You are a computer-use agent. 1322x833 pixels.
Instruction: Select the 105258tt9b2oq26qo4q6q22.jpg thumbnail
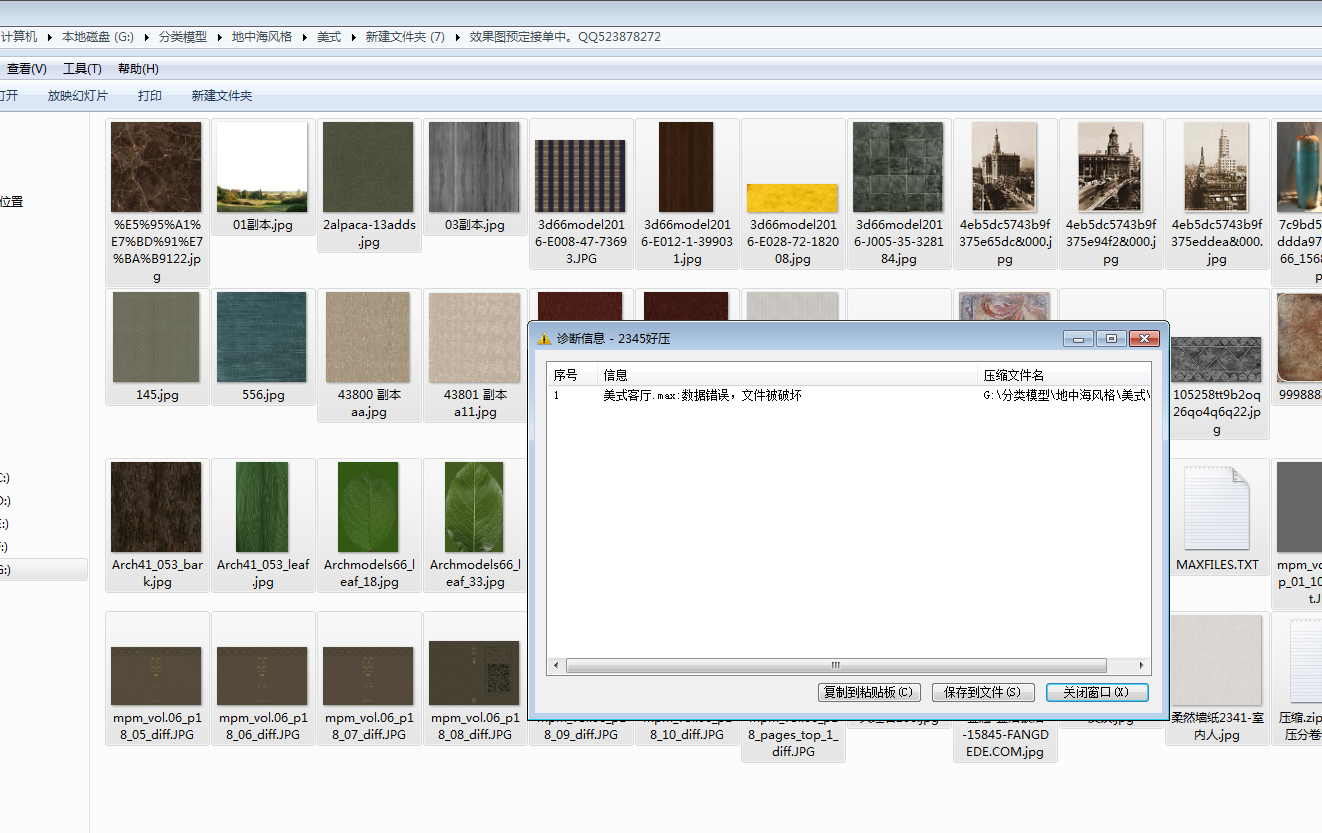pyautogui.click(x=1216, y=360)
